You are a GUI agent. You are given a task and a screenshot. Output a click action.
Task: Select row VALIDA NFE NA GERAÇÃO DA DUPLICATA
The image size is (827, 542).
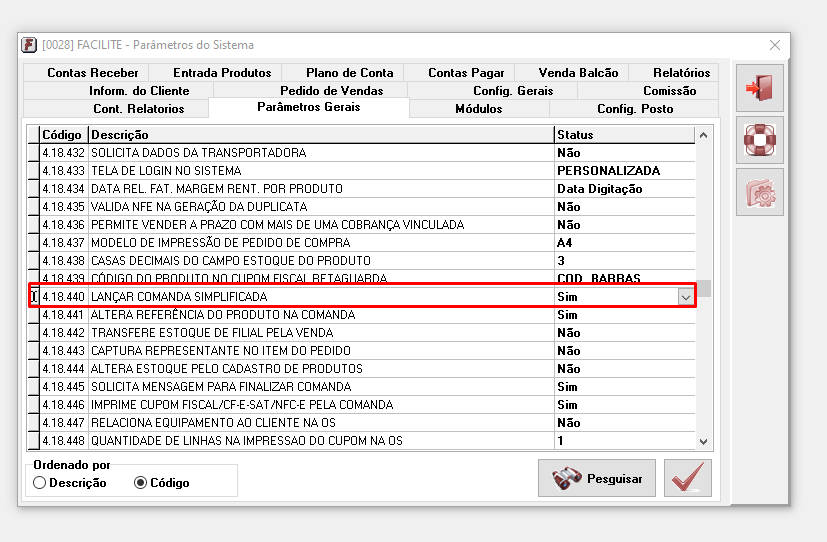tap(361, 207)
